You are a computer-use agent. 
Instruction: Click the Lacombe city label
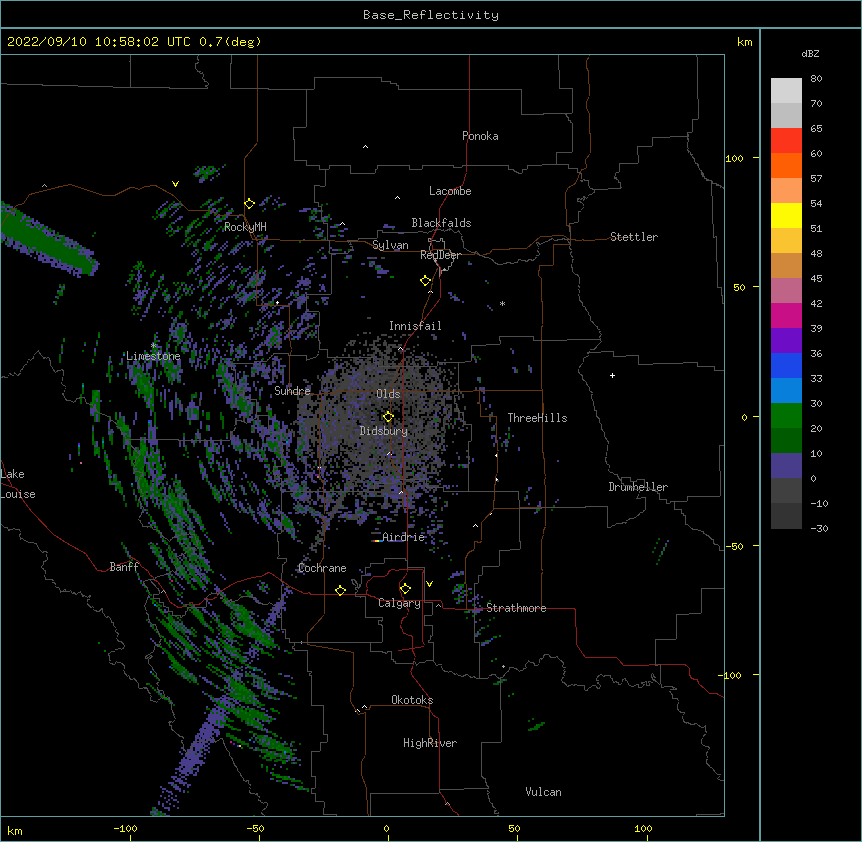point(450,191)
